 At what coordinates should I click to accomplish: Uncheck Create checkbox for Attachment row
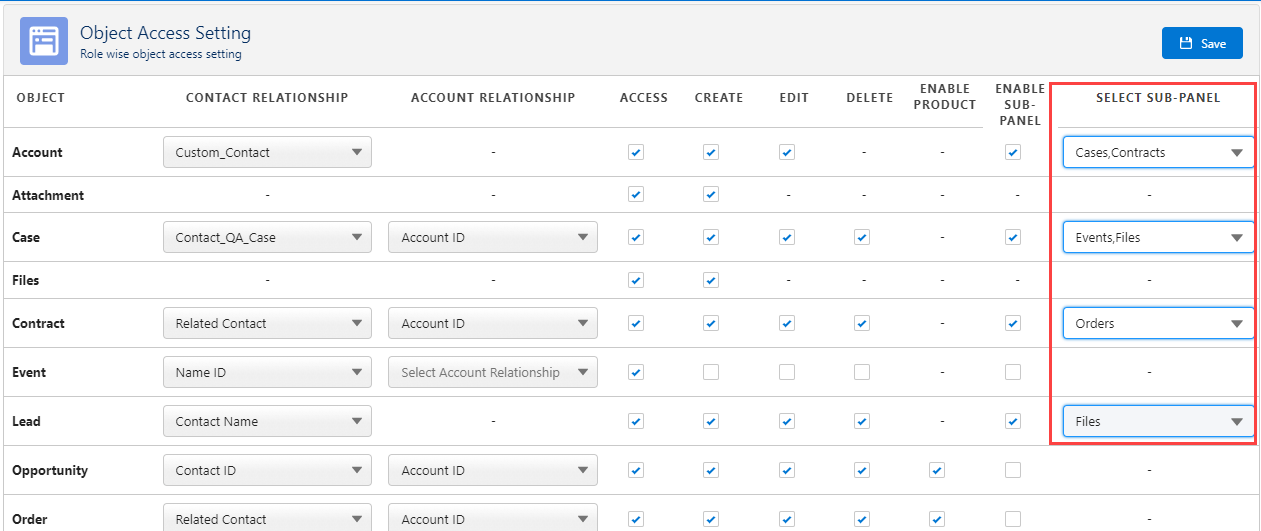pos(711,195)
